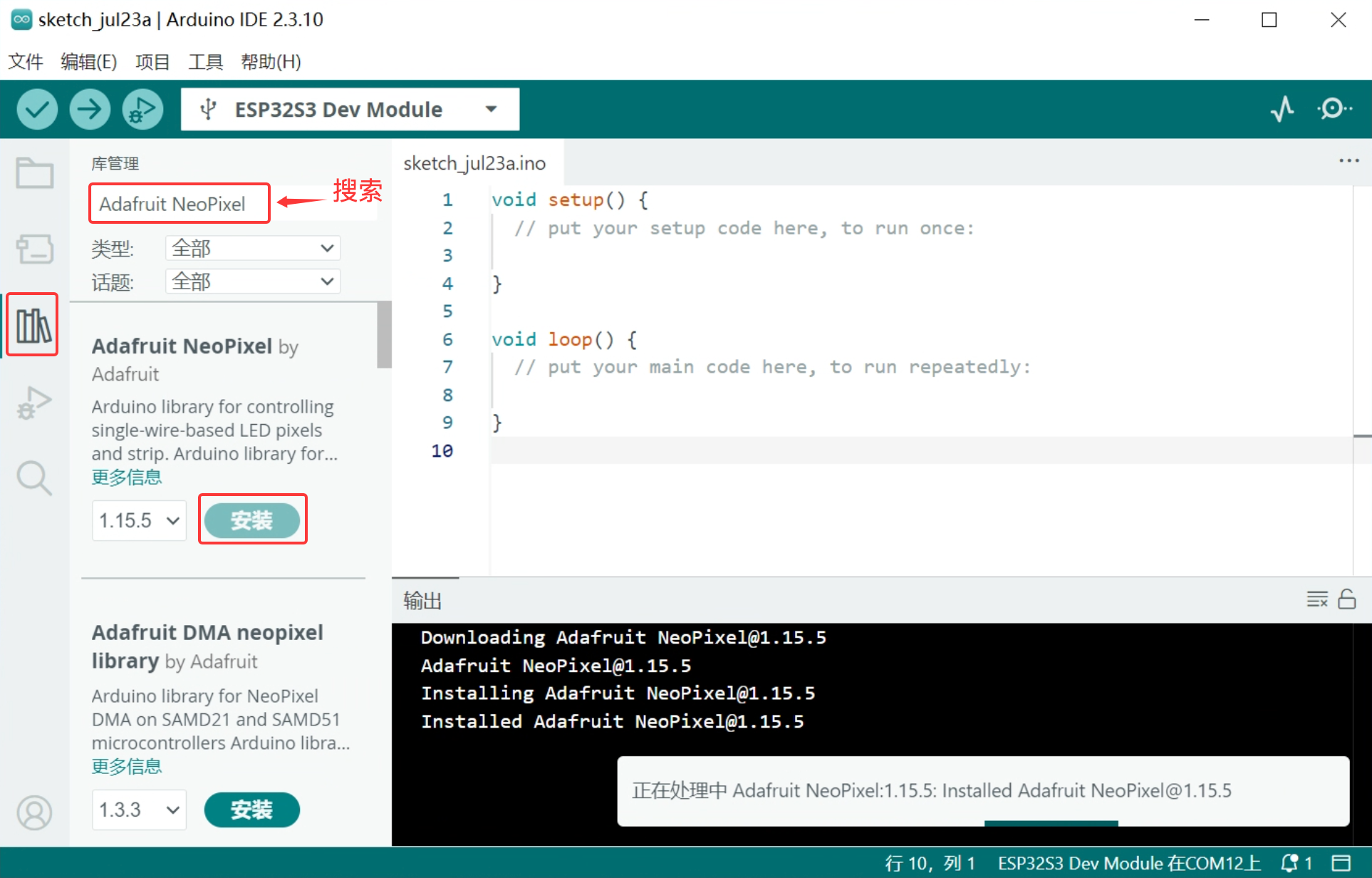
Task: Open the Boards Manager sidebar icon
Action: point(34,249)
